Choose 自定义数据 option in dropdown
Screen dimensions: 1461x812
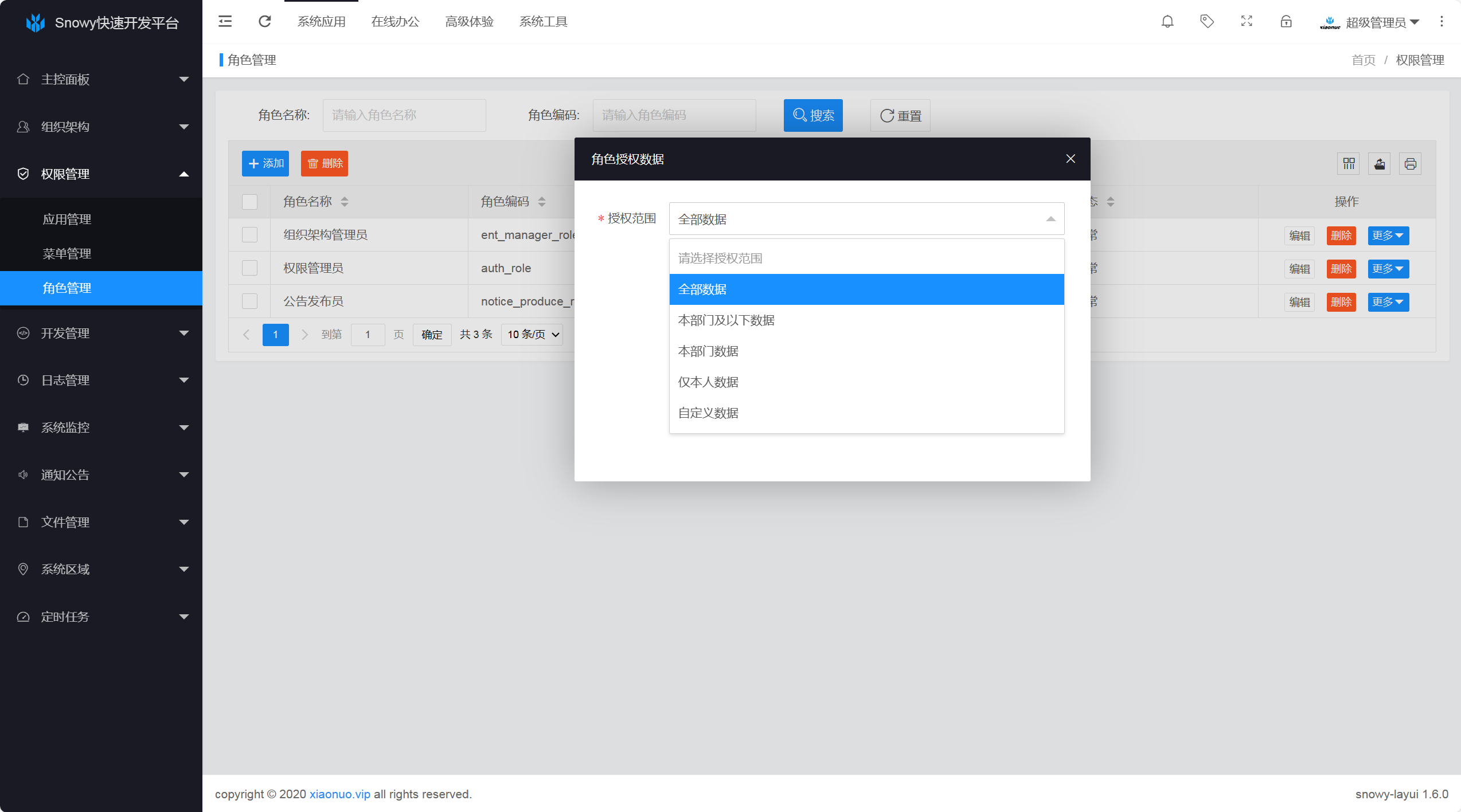[x=708, y=413]
